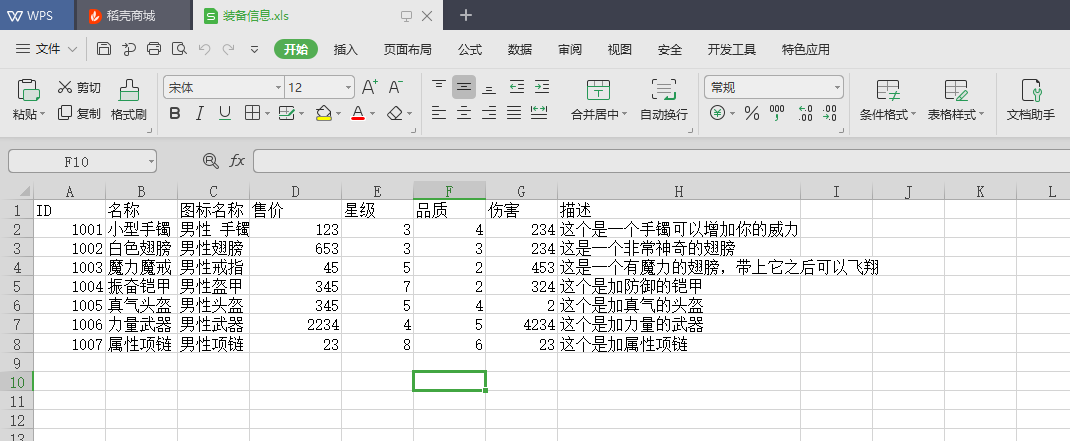Image resolution: width=1070 pixels, height=441 pixels.
Task: Open the 视图 view tab
Action: [620, 49]
